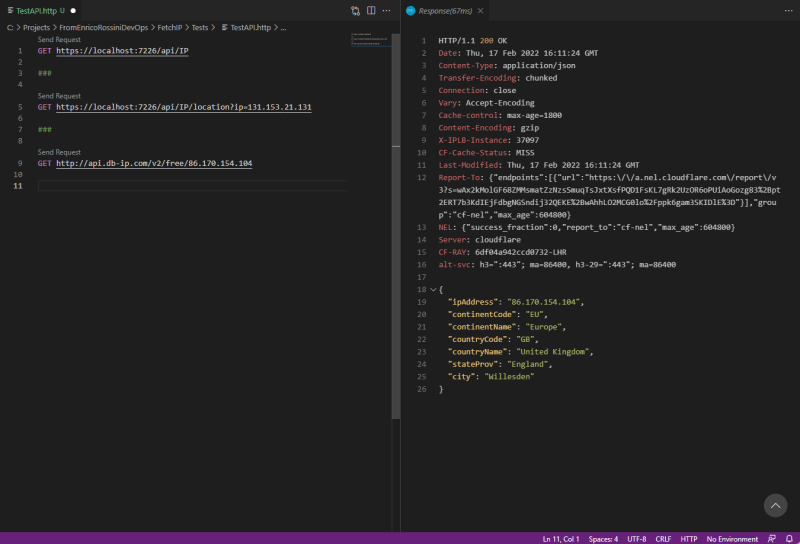Viewport: 800px width, 544px height.
Task: Click the scroll-to-top round button
Action: click(x=775, y=505)
